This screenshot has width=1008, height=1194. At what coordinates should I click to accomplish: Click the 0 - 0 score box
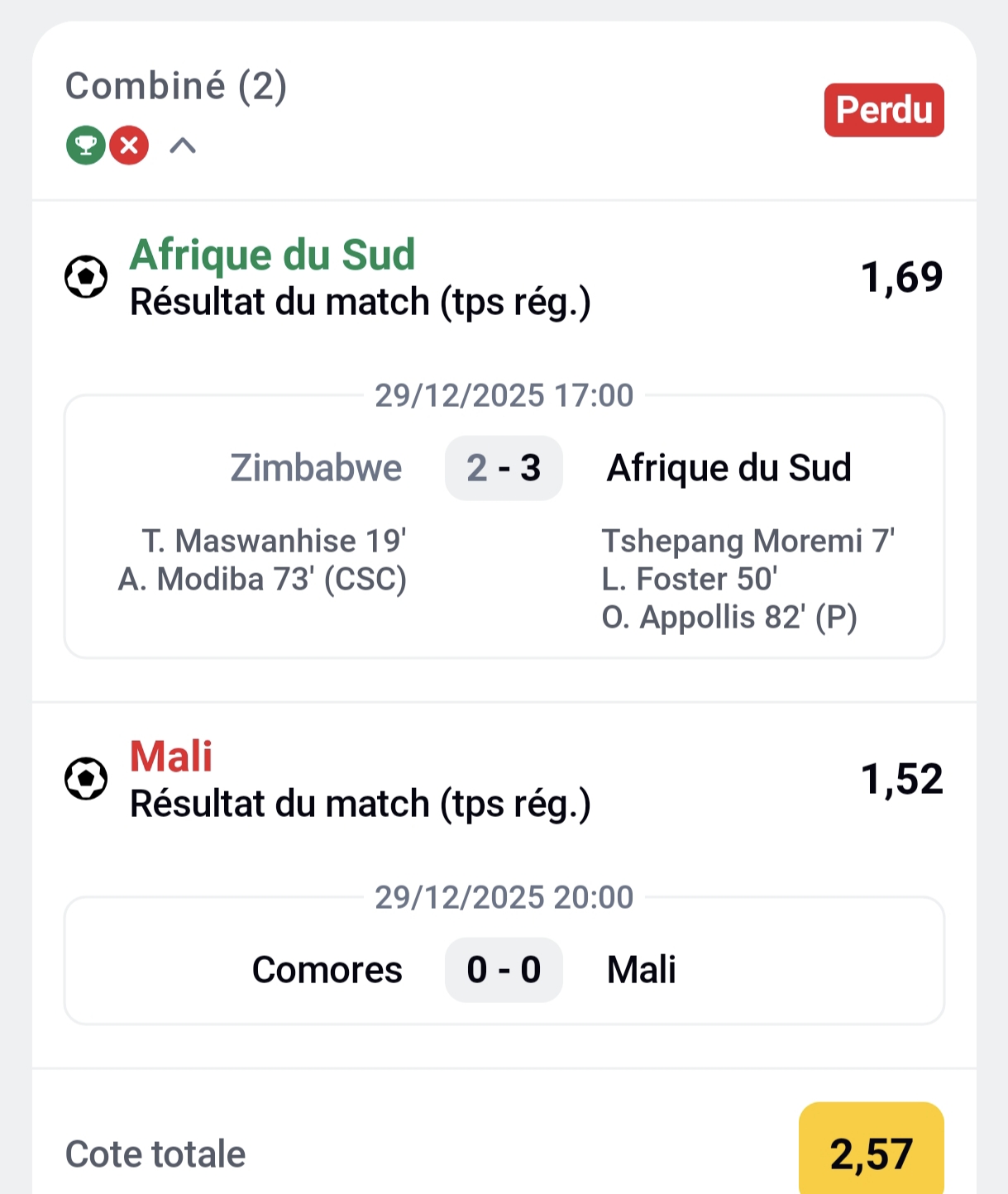click(504, 970)
